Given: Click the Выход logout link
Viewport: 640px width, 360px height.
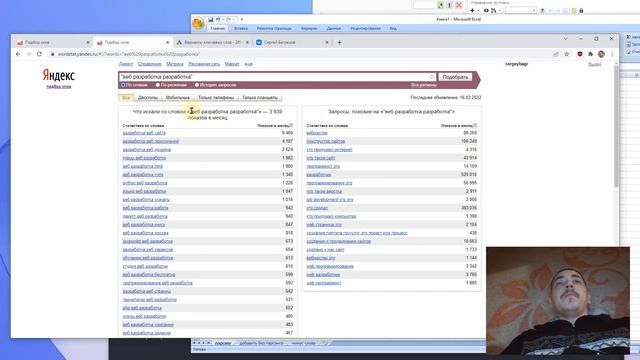Looking at the screenshot, I should coord(595,64).
